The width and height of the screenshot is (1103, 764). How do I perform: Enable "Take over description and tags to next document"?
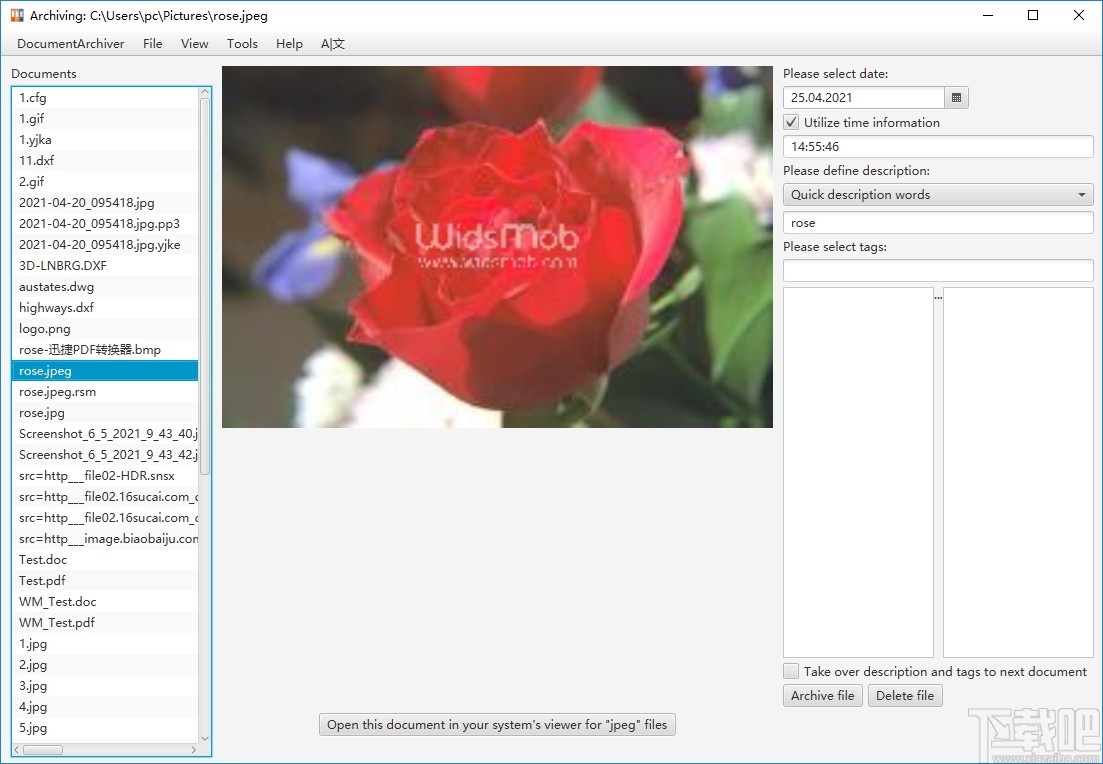[791, 671]
